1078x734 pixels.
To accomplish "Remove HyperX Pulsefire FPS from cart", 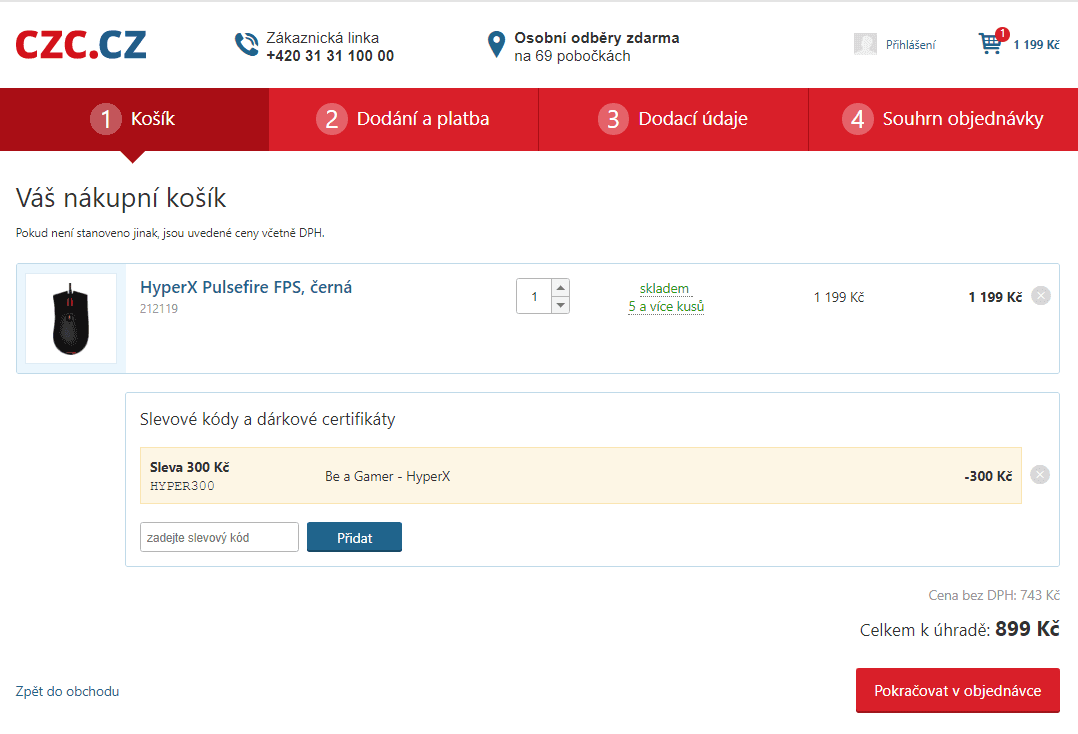I will (1041, 296).
